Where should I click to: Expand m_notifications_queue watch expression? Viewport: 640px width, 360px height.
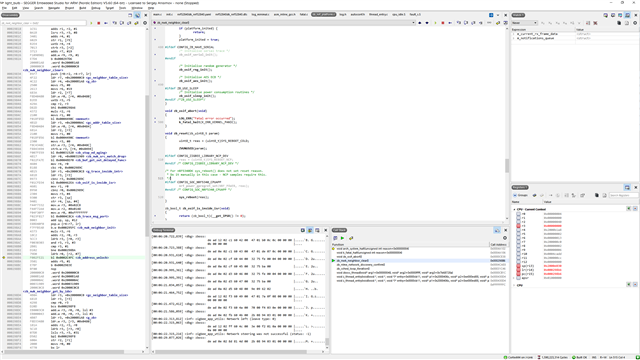coord(514,38)
